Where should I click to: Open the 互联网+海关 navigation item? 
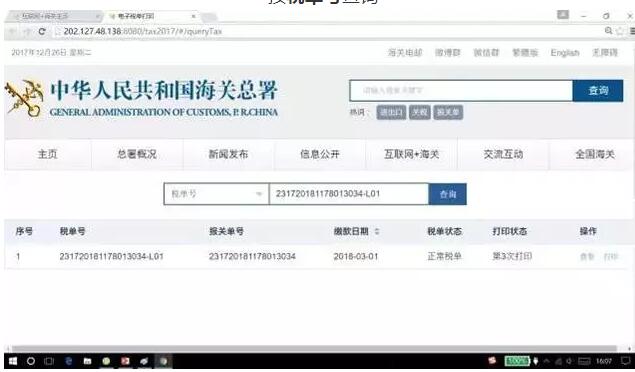pyautogui.click(x=411, y=154)
